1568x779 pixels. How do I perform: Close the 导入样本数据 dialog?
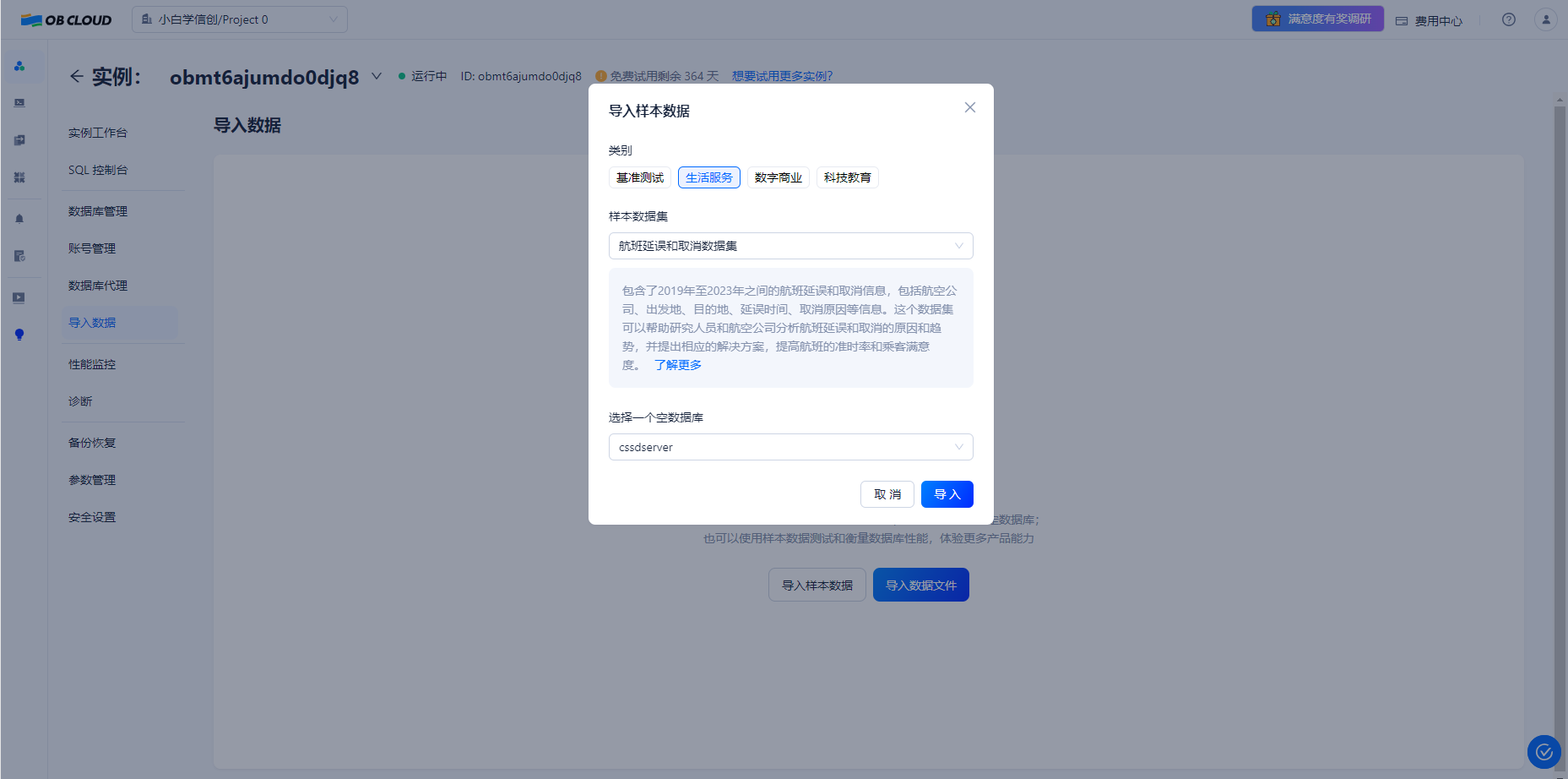click(970, 107)
